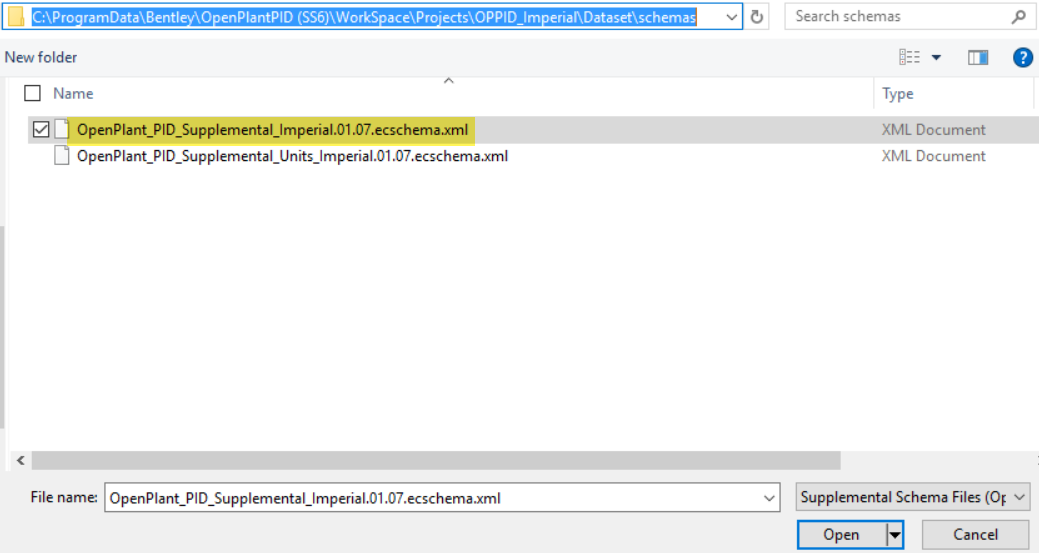Uncheck OpenPlant_PID_Supplemental_Imperial.01.07 file checkbox
Viewport: 1039px width, 553px height.
click(41, 130)
